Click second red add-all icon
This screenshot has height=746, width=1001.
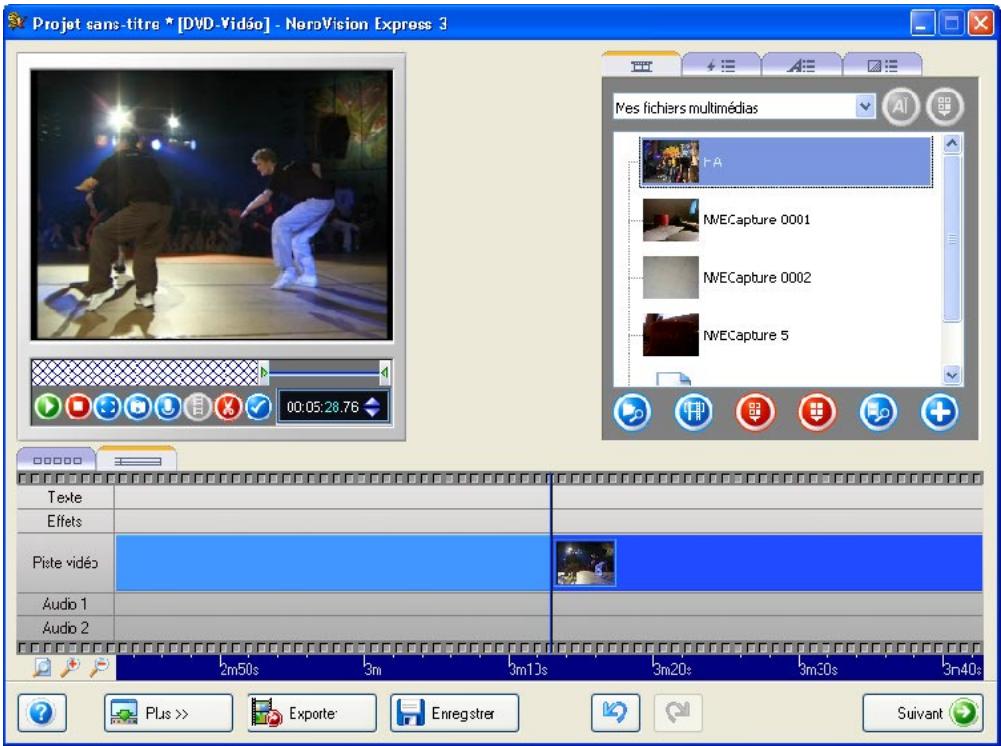(x=817, y=412)
